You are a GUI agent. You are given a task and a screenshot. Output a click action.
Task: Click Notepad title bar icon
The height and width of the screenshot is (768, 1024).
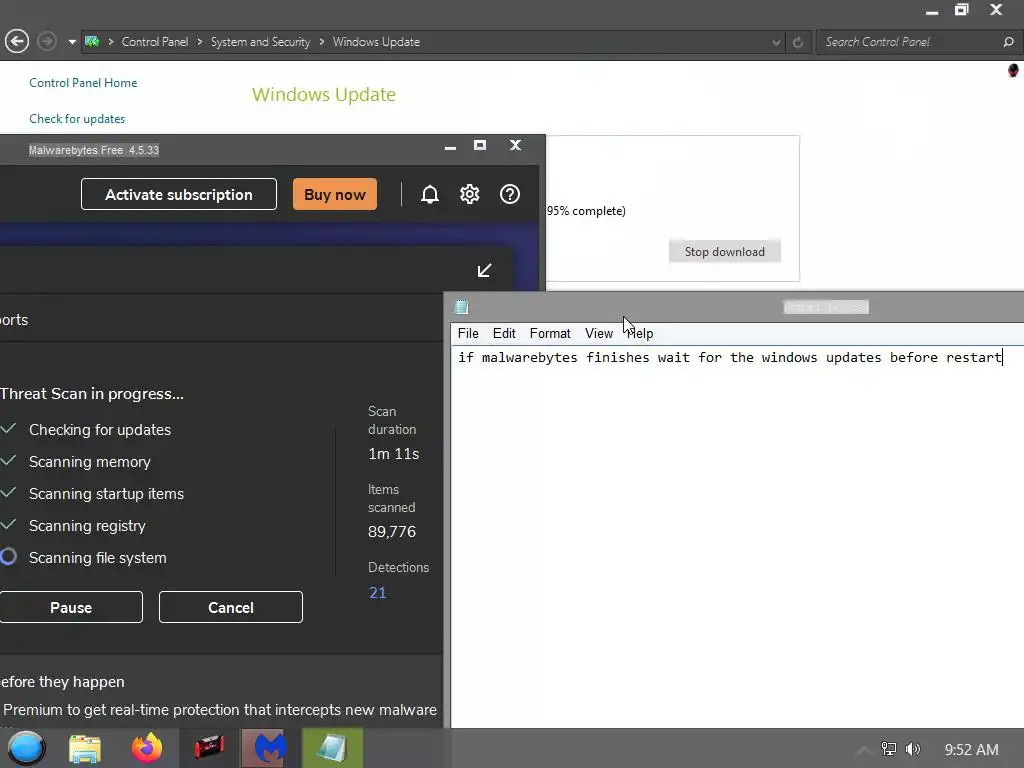462,306
